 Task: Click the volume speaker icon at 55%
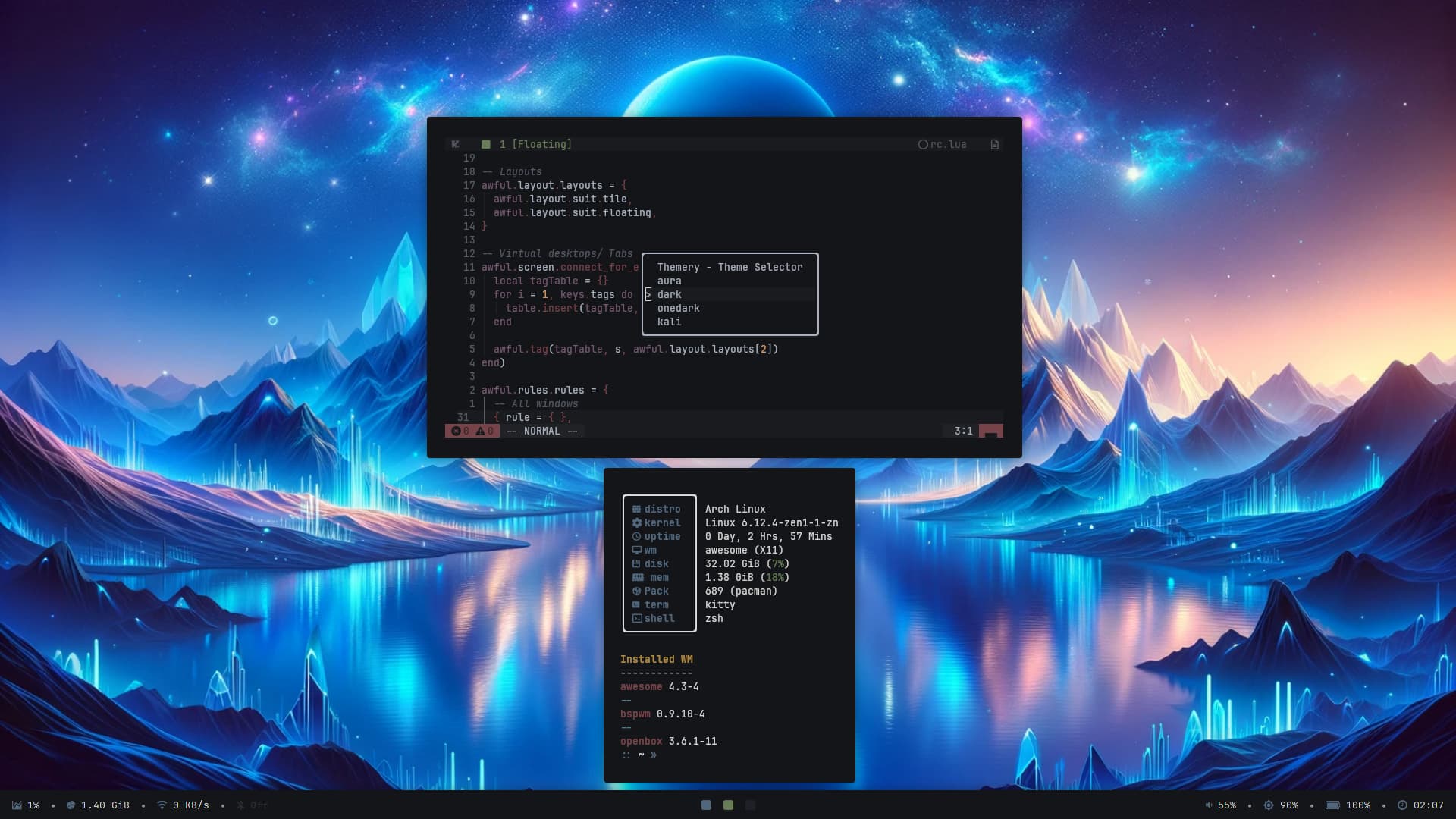click(1209, 805)
